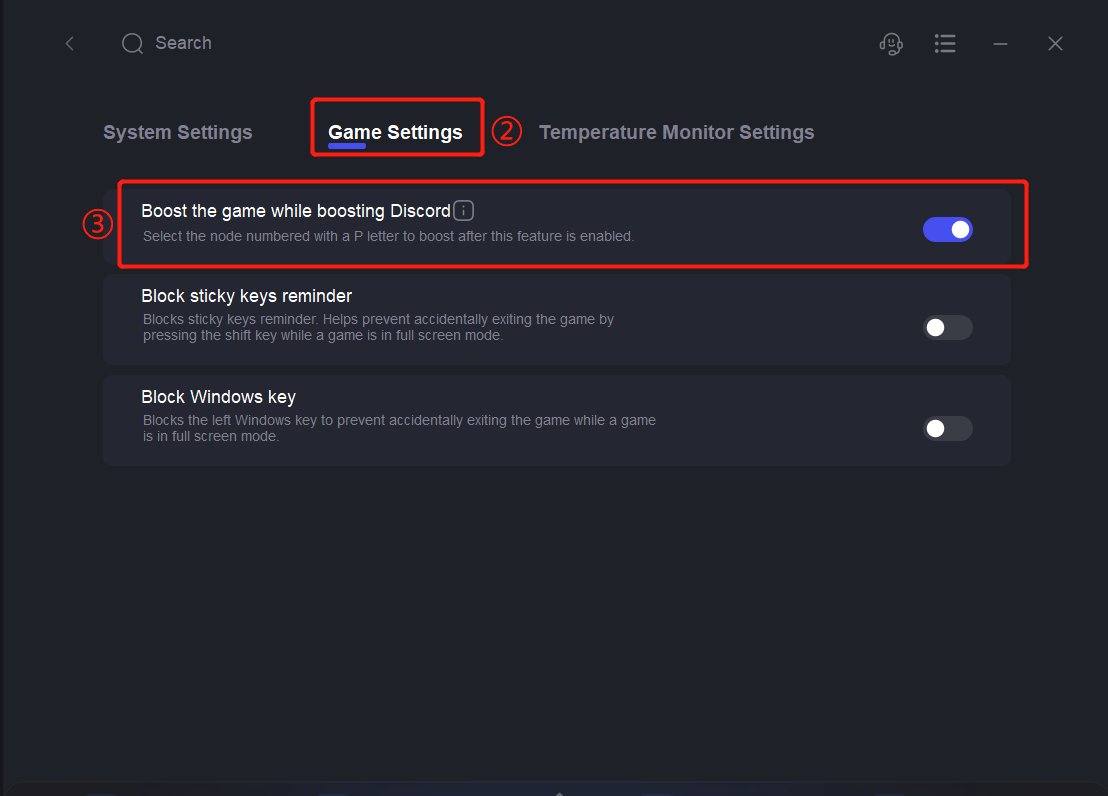1108x796 pixels.
Task: Enable Block sticky keys reminder toggle
Action: pos(947,327)
